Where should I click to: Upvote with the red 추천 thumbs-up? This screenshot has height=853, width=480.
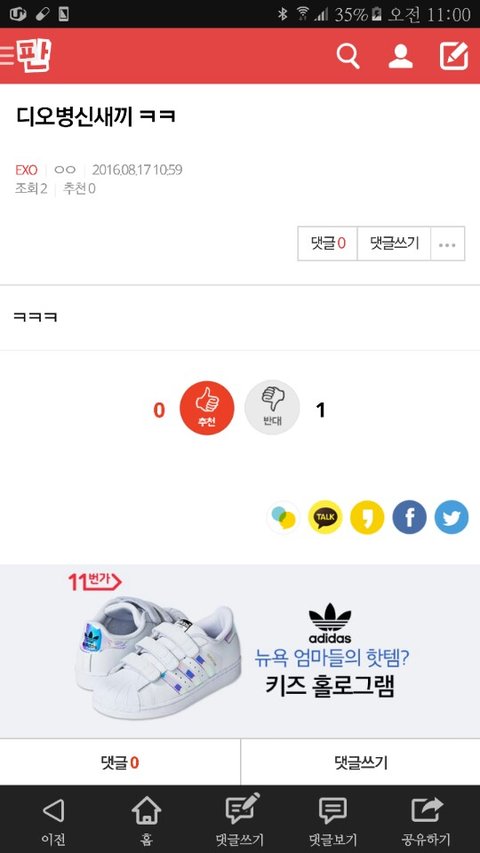point(207,407)
